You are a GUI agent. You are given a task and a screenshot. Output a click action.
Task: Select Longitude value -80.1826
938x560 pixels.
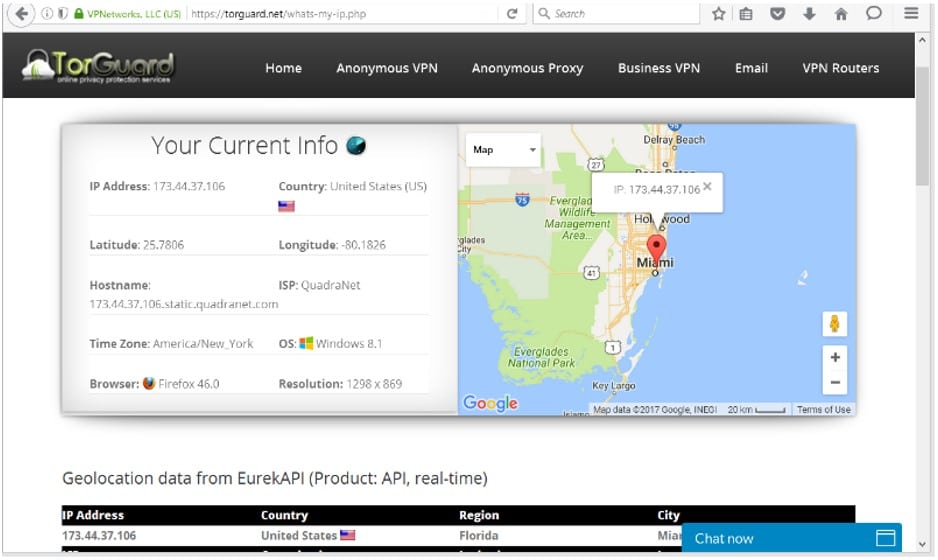[364, 245]
